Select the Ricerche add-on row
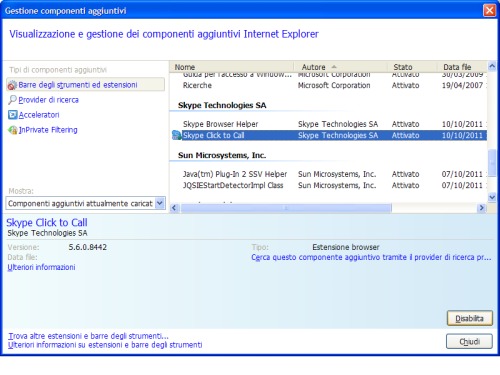This screenshot has width=500, height=375. pos(328,85)
